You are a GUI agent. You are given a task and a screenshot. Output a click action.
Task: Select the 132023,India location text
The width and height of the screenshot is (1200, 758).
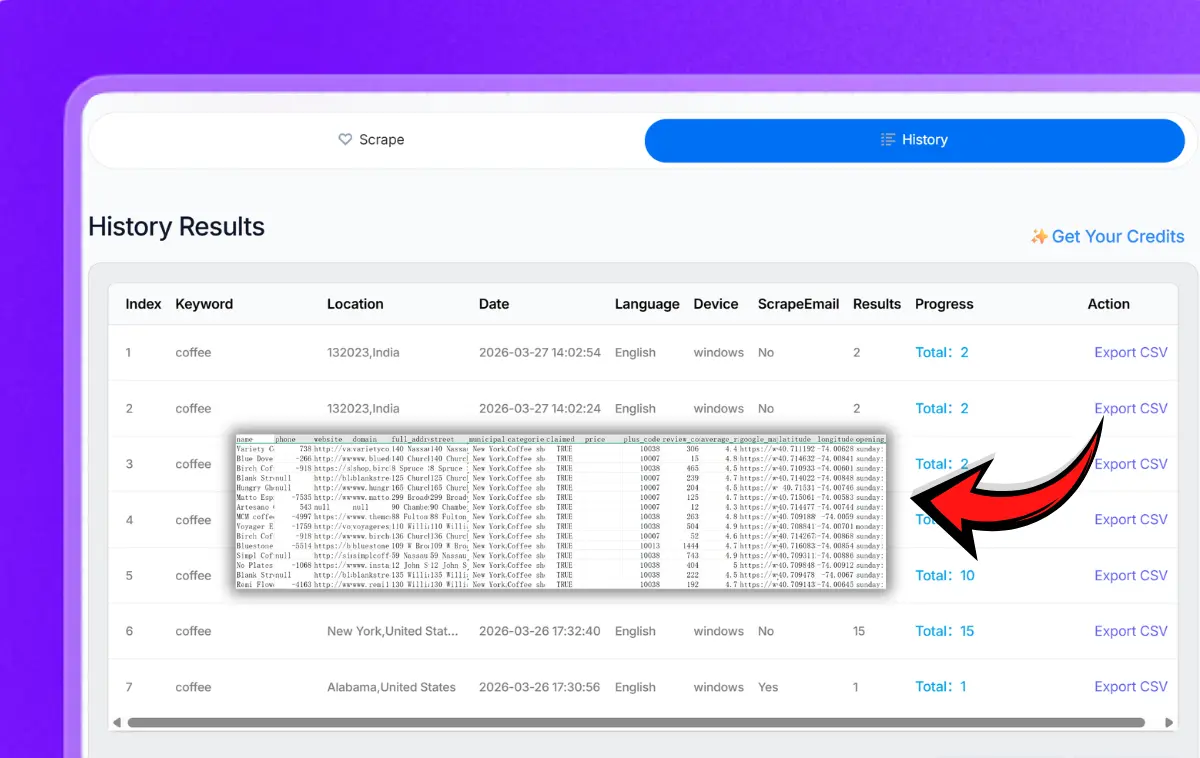click(x=363, y=352)
